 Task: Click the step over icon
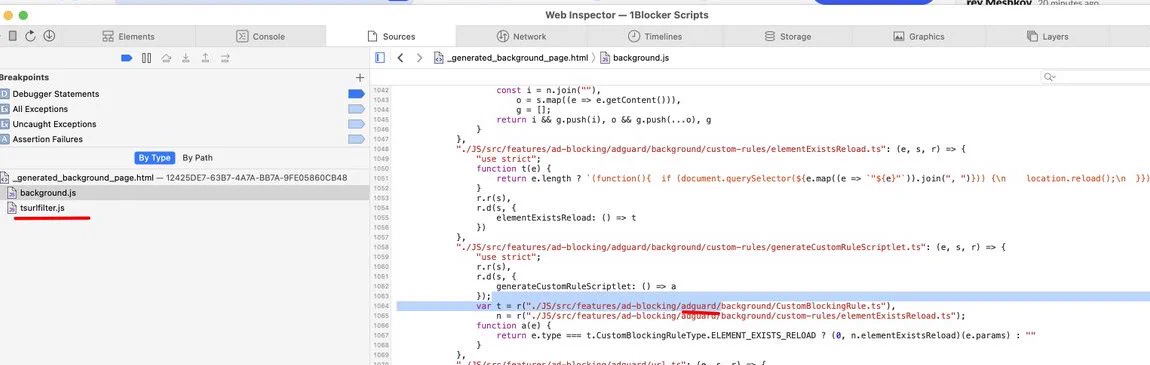click(x=166, y=58)
